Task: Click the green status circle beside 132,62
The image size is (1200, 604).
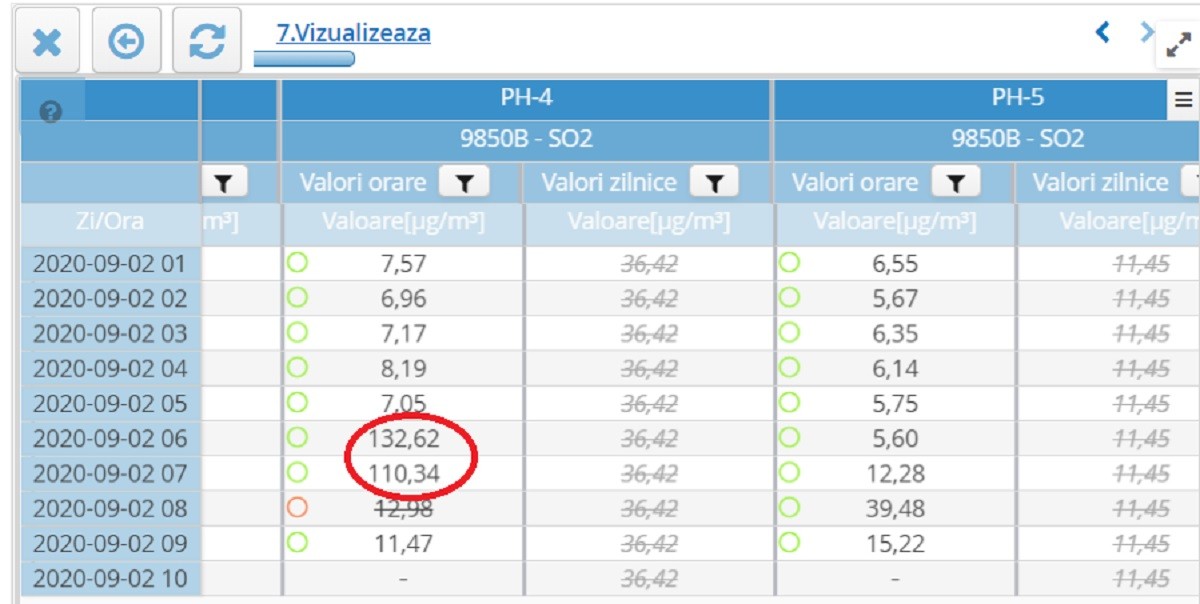Action: point(297,438)
